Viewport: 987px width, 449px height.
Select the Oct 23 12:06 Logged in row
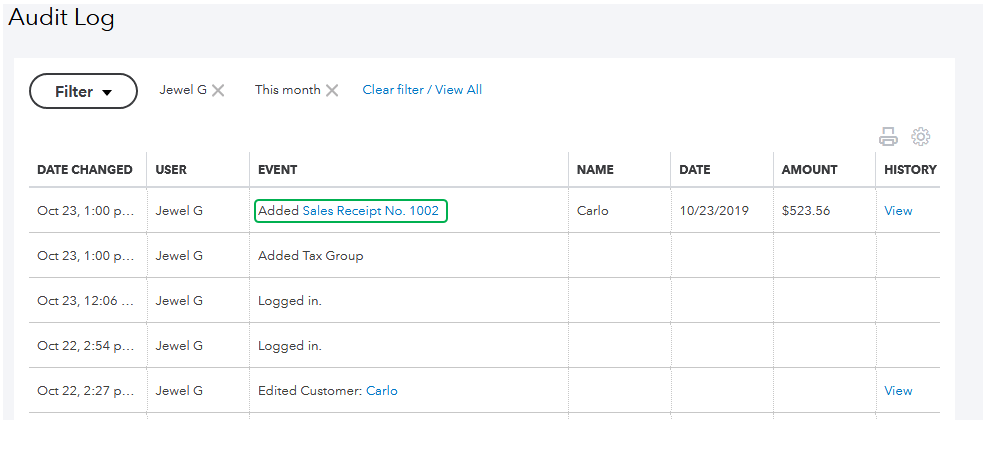tap(290, 301)
